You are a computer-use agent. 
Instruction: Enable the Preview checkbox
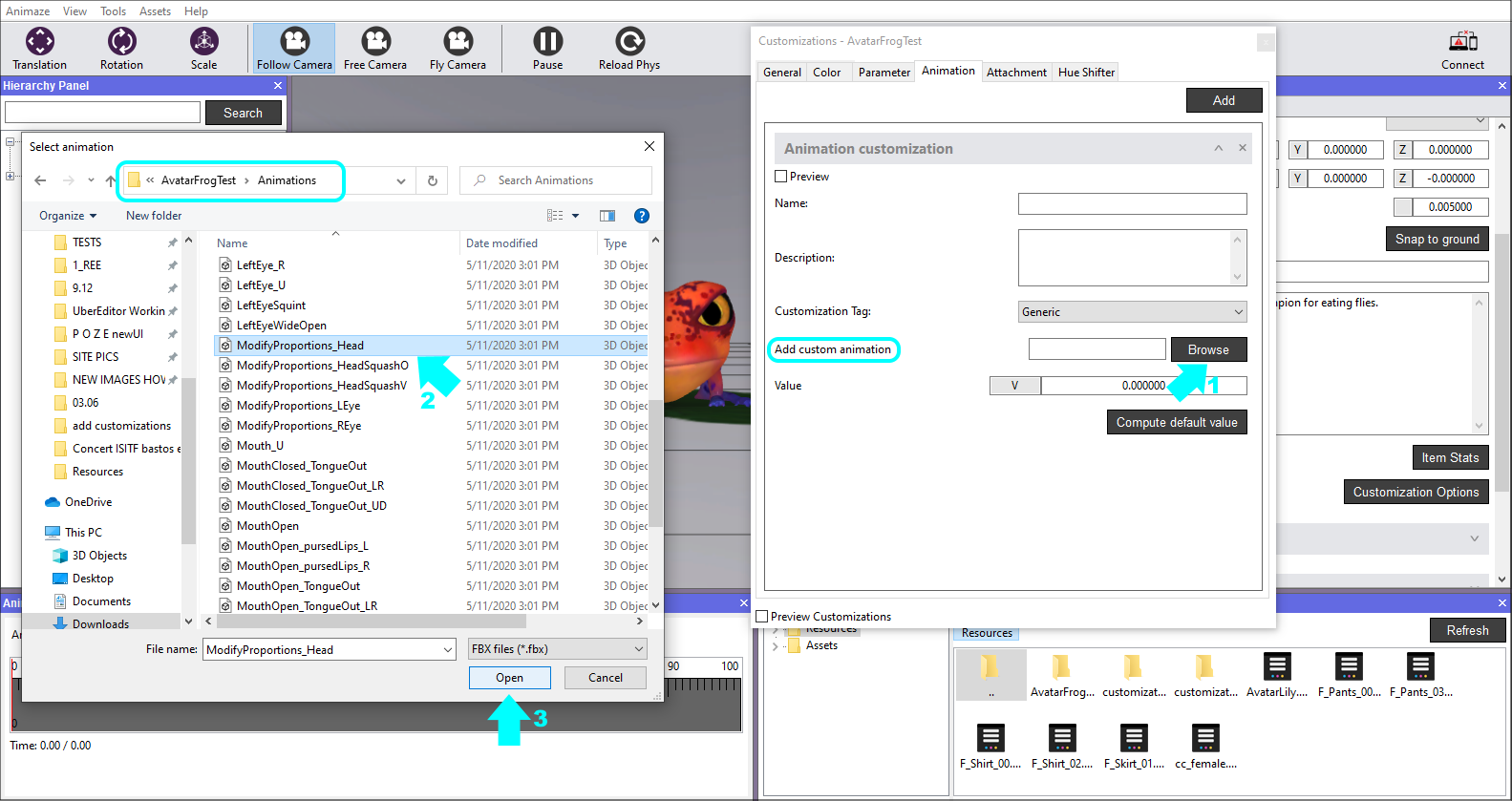coord(781,177)
